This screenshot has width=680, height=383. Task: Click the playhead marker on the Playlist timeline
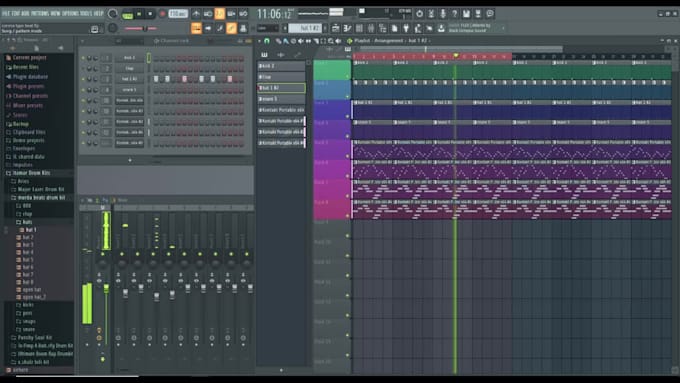tap(456, 56)
